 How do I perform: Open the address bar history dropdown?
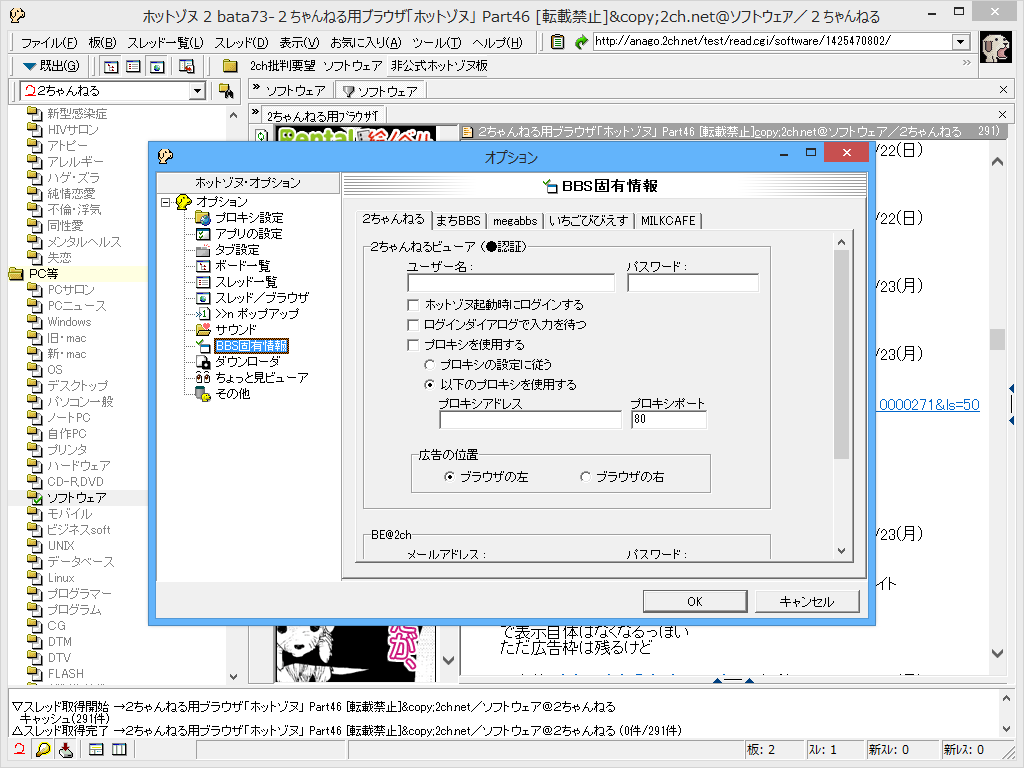click(x=959, y=42)
